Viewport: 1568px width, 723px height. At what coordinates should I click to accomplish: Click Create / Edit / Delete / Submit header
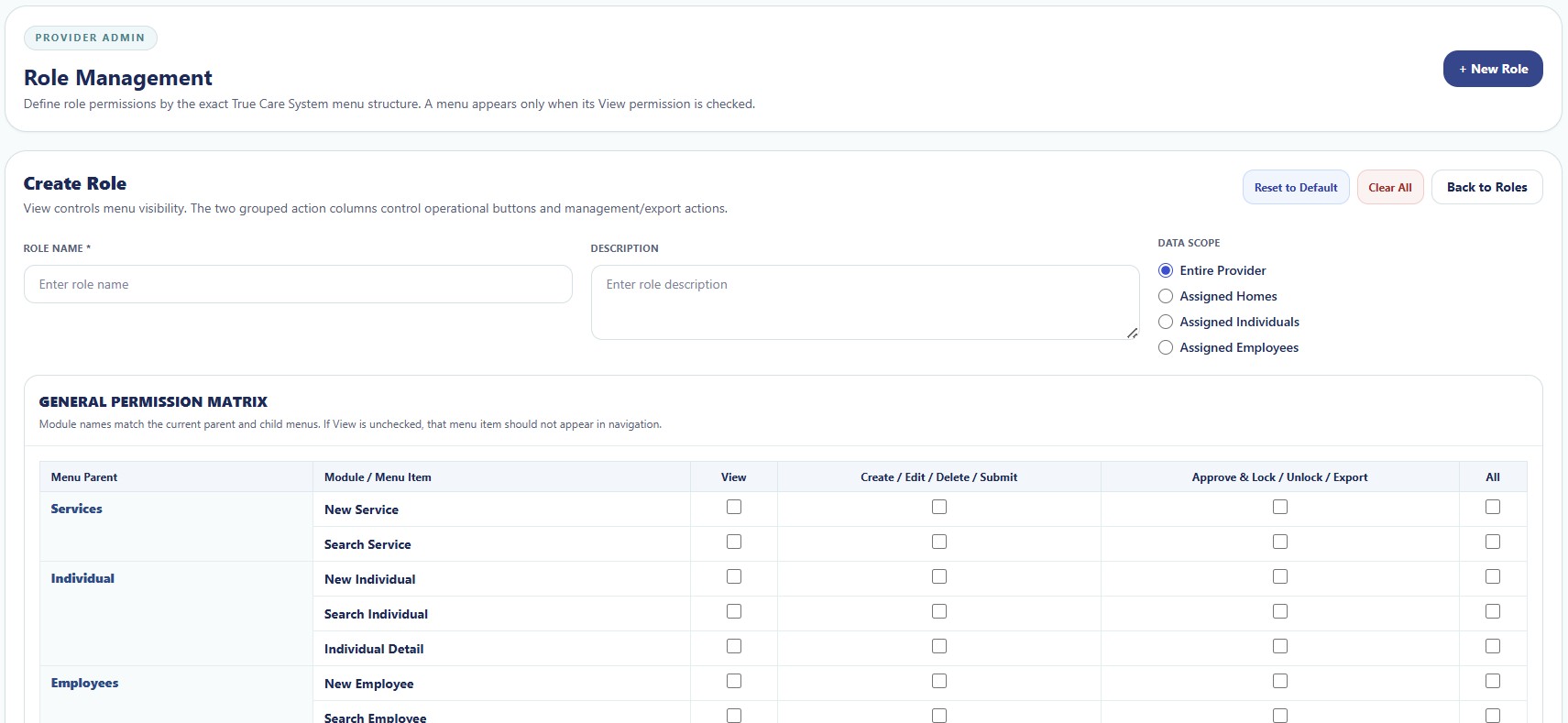pos(938,477)
